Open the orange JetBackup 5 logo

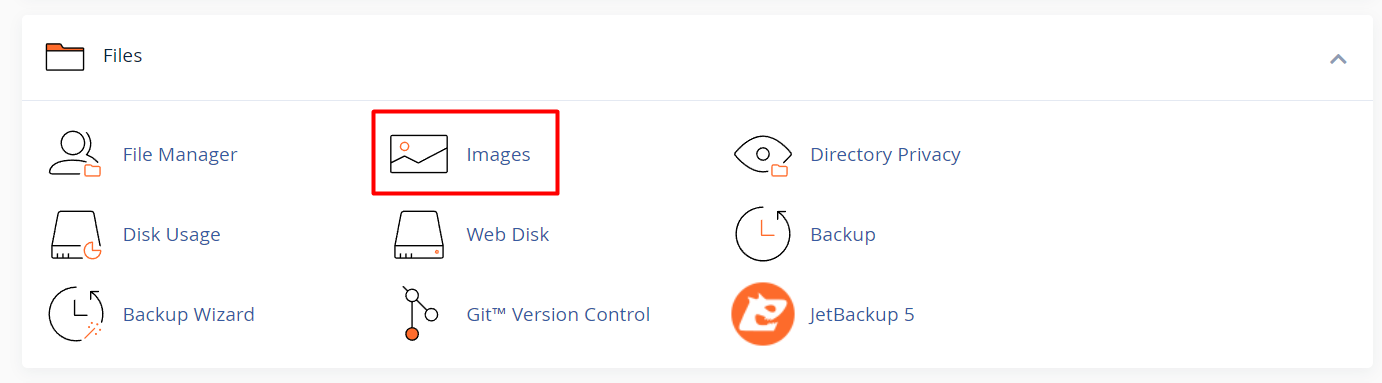coord(763,314)
